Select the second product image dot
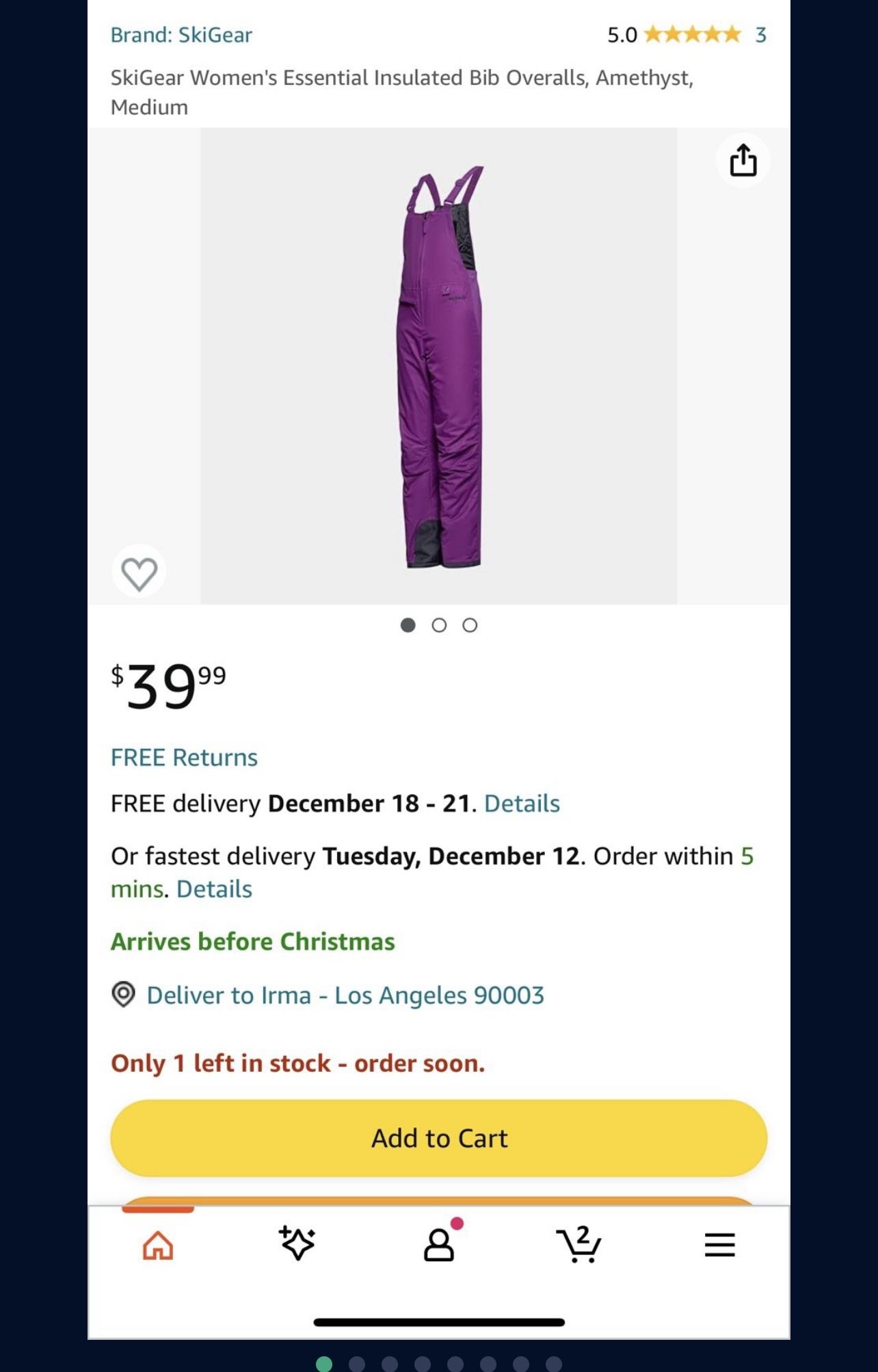This screenshot has height=1372, width=878. pos(439,625)
